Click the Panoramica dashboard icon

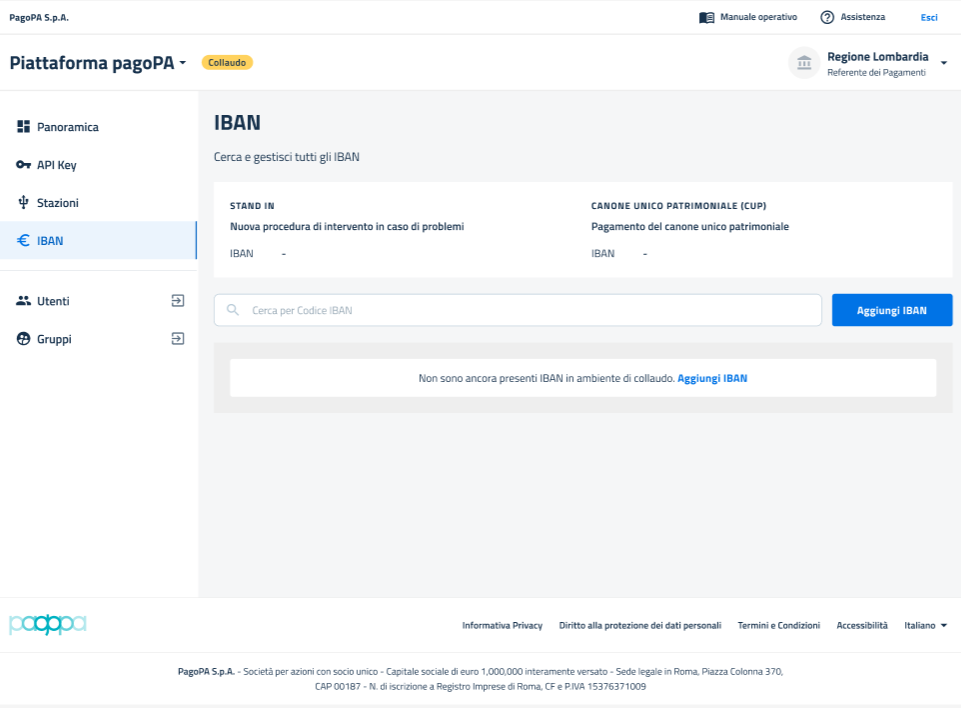coord(24,127)
